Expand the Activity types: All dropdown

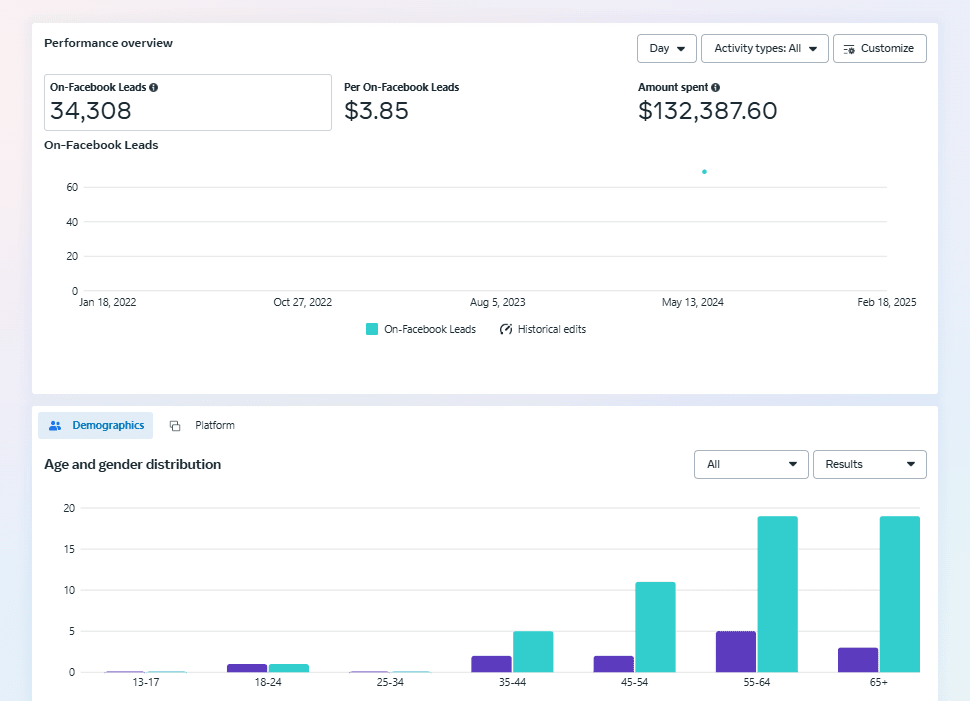[x=764, y=49]
